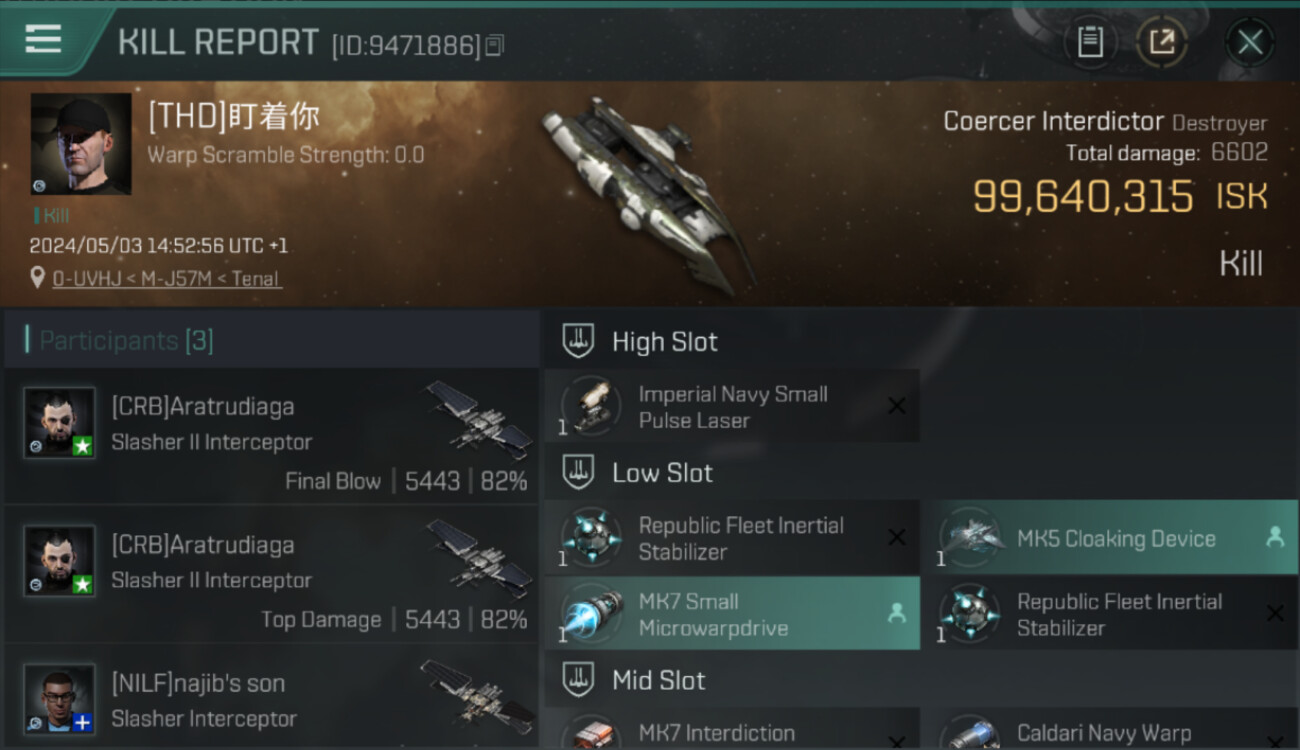Open the clipboard report icon
Image resolution: width=1300 pixels, height=750 pixels.
(1090, 42)
